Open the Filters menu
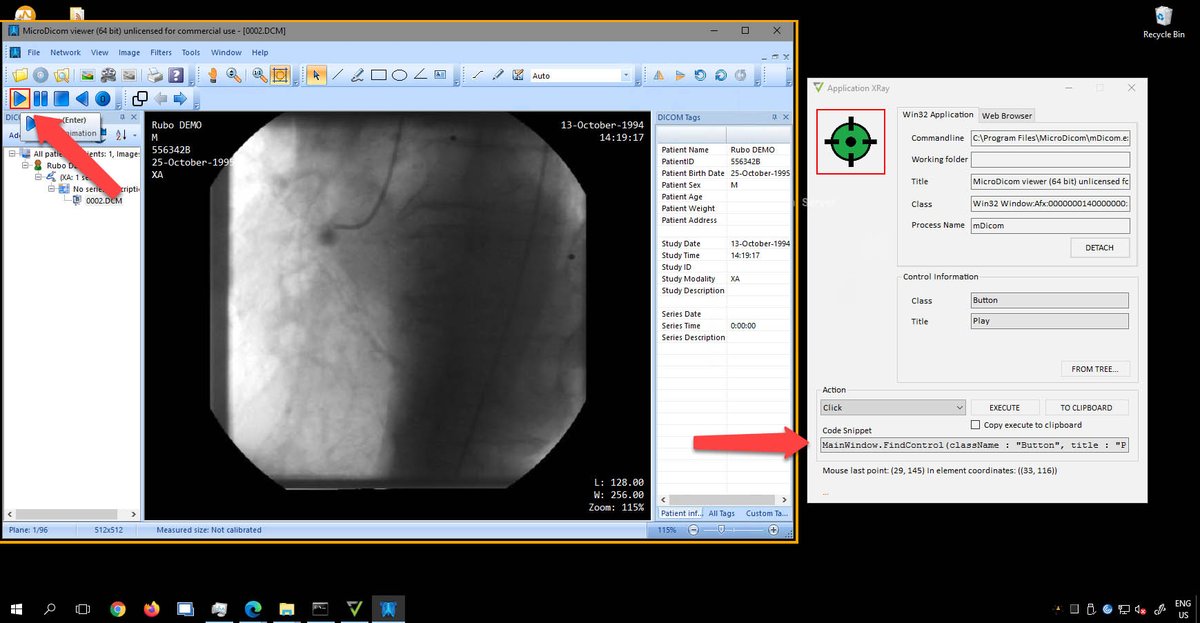 point(160,52)
